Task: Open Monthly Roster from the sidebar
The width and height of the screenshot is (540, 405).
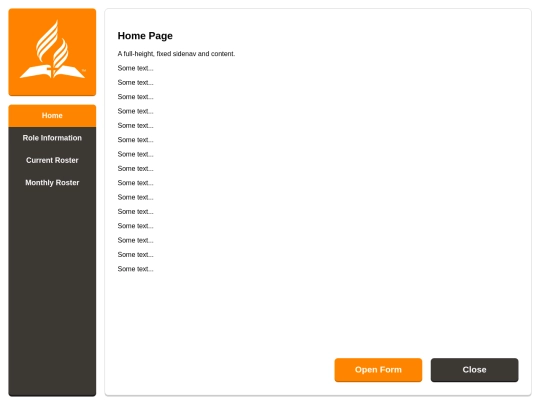Action: (x=52, y=183)
